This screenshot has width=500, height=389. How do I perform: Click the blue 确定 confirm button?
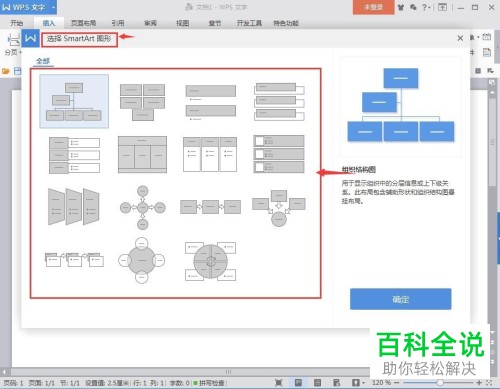(401, 299)
